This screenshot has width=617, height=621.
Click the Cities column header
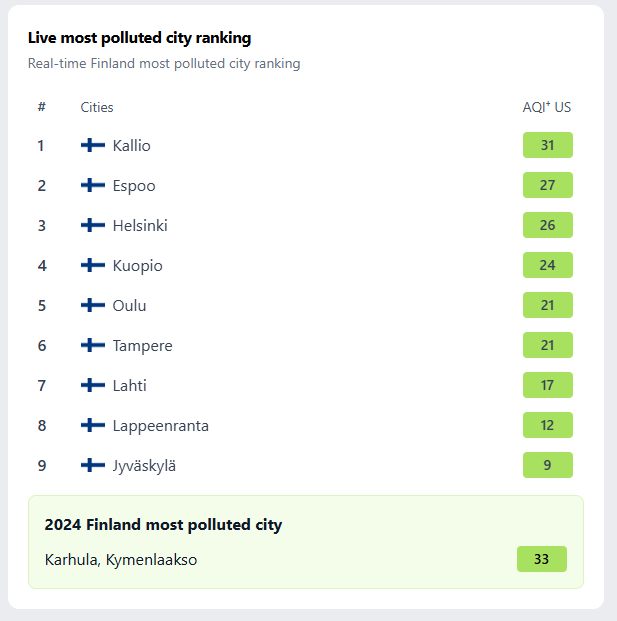(97, 107)
